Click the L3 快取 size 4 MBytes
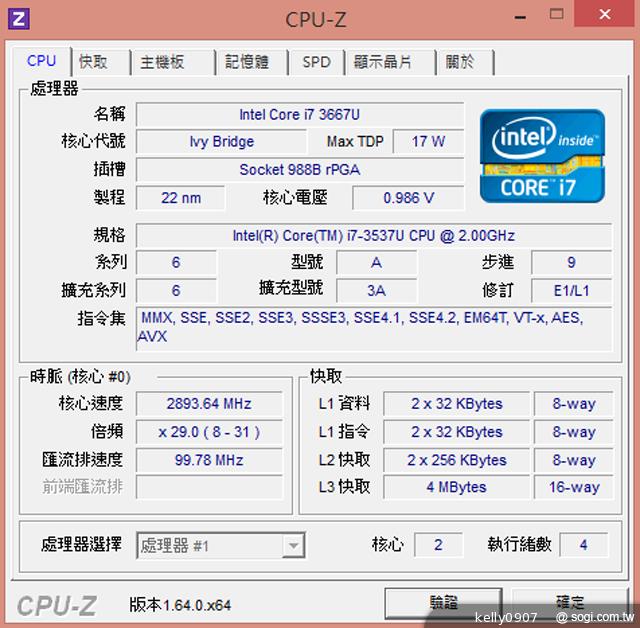Screen dimensions: 640x628 [x=456, y=486]
